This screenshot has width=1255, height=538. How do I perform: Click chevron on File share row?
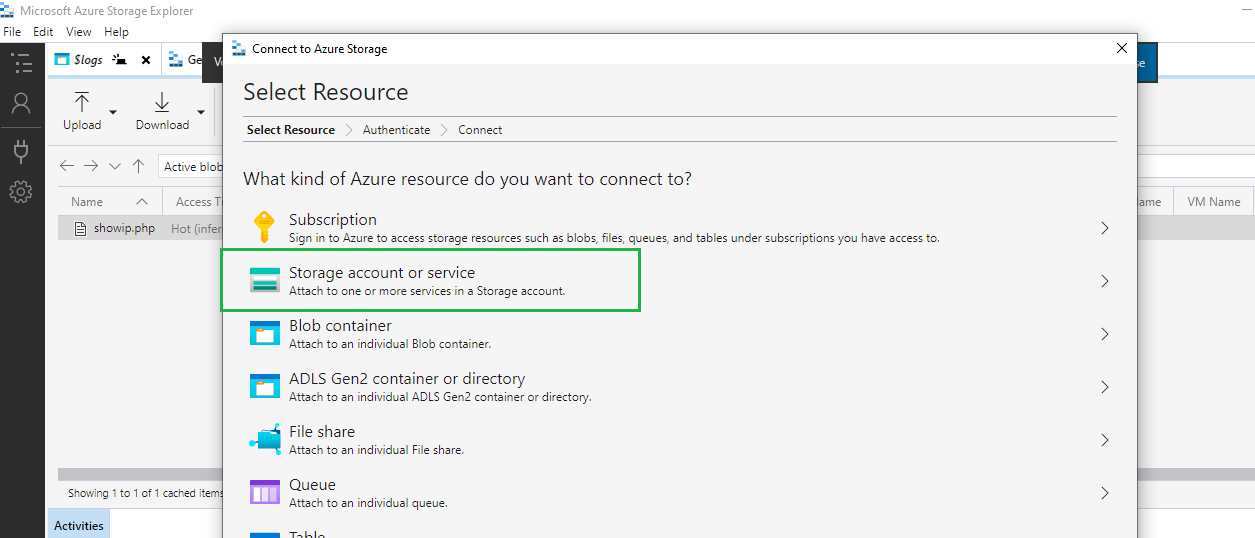click(1104, 440)
